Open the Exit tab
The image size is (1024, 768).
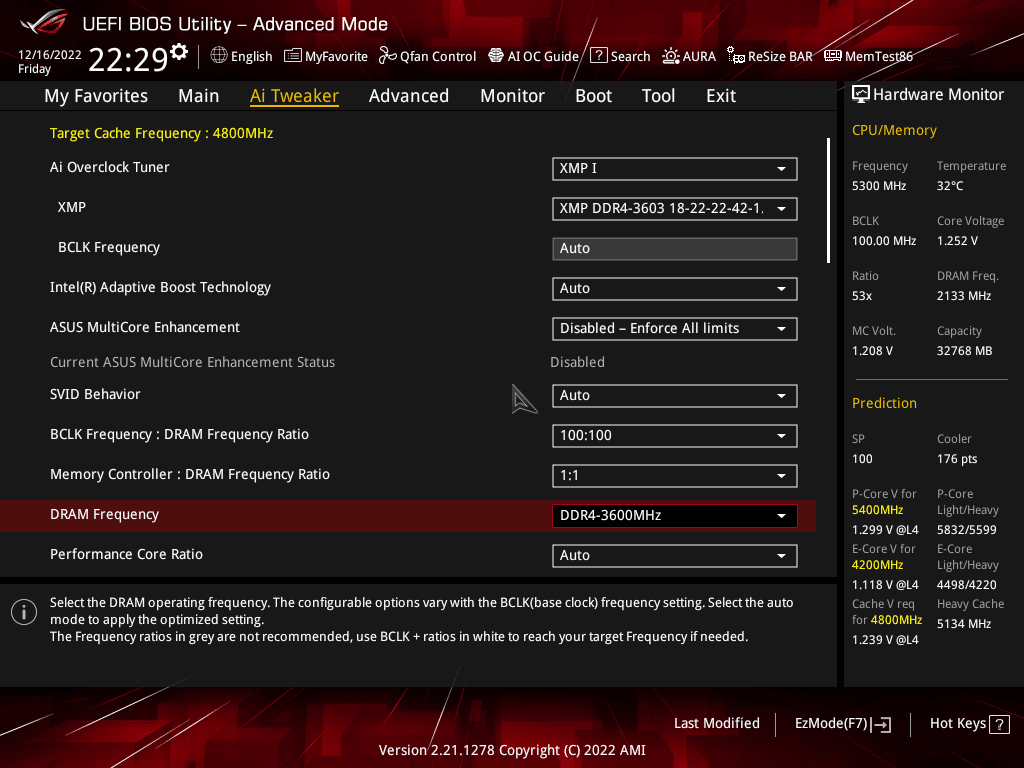[x=721, y=96]
